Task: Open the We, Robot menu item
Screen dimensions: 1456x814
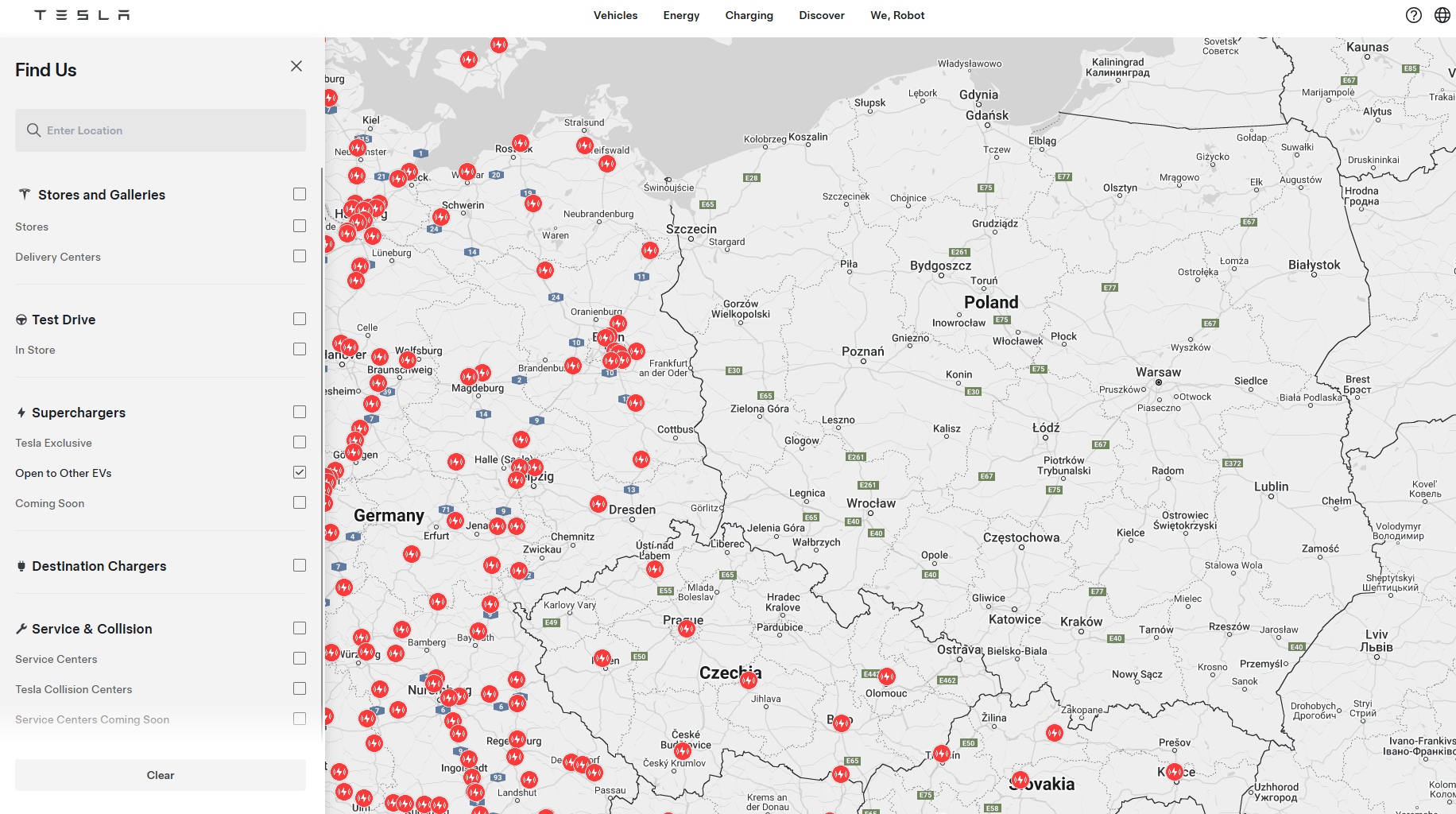Action: 897,15
